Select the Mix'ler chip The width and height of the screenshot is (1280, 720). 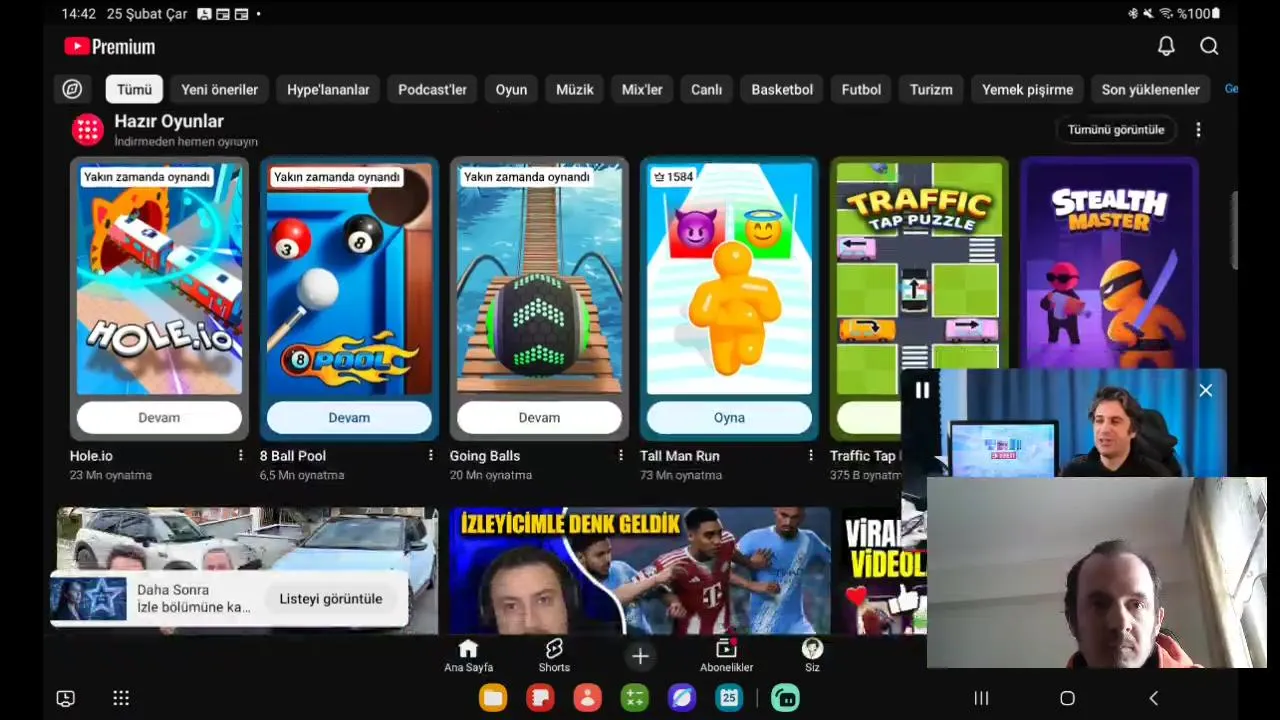click(642, 89)
